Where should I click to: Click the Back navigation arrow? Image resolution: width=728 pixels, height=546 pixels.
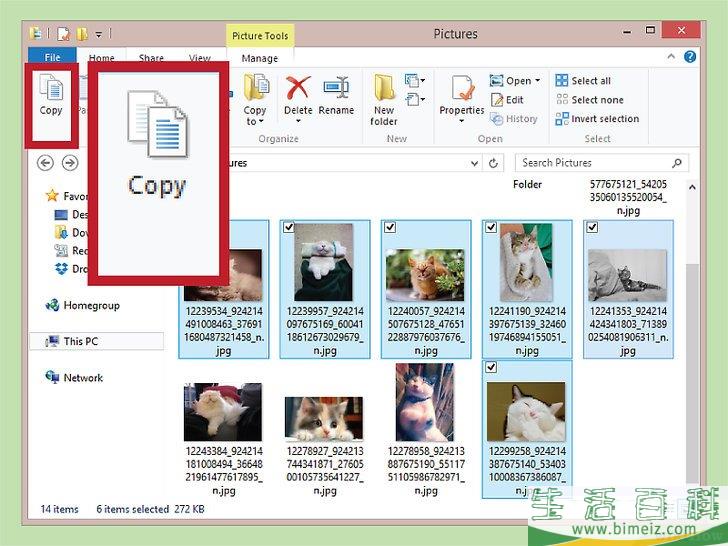pos(45,163)
